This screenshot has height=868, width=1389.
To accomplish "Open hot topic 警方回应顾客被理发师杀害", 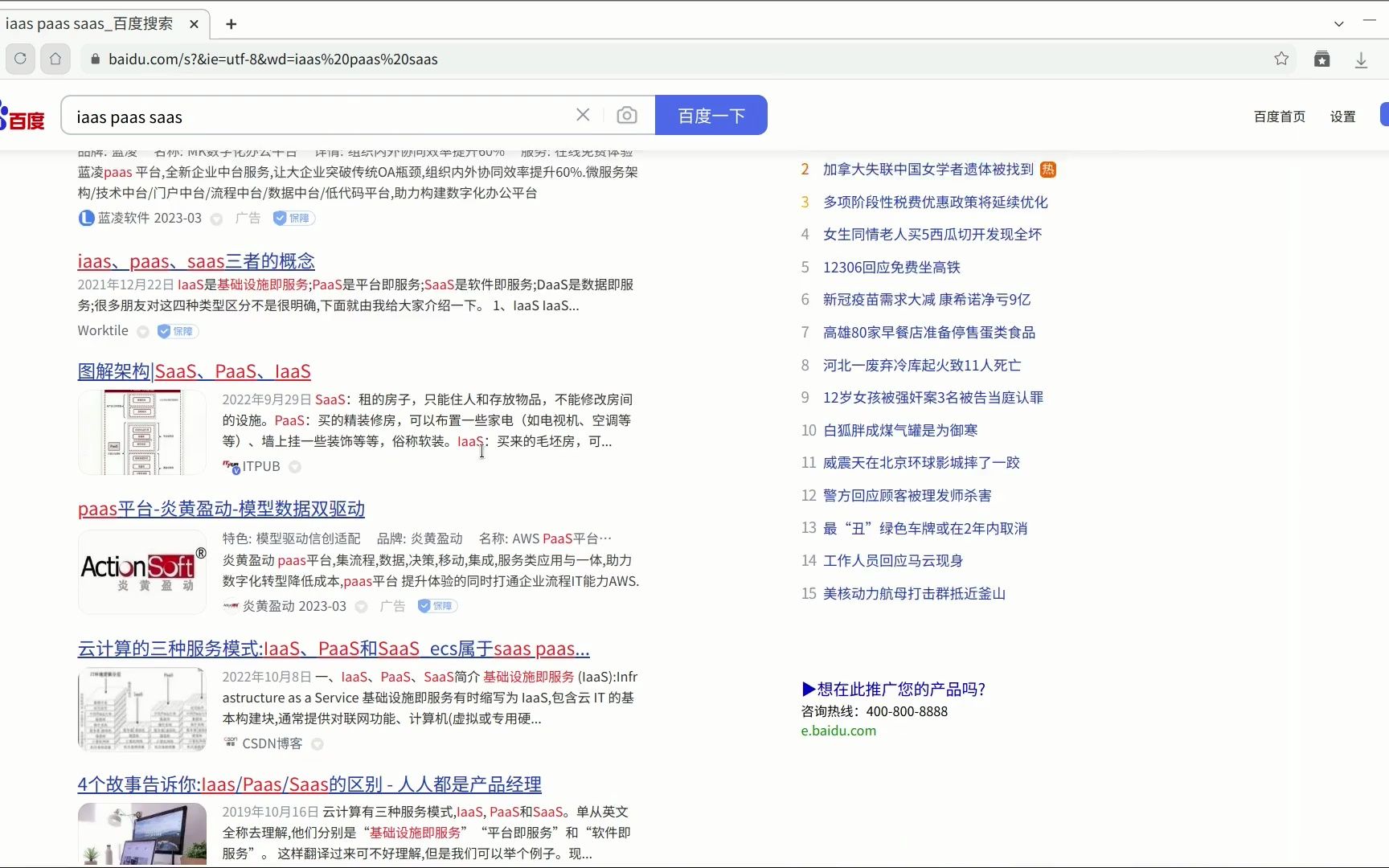I will [x=908, y=496].
